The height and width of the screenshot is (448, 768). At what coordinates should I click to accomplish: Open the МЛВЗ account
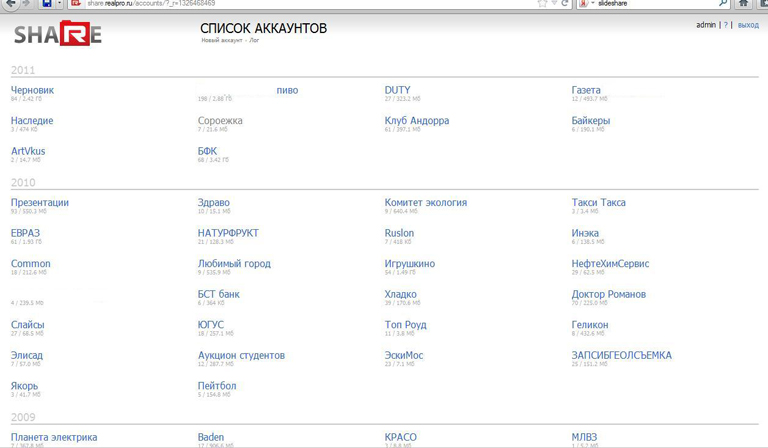tap(584, 437)
